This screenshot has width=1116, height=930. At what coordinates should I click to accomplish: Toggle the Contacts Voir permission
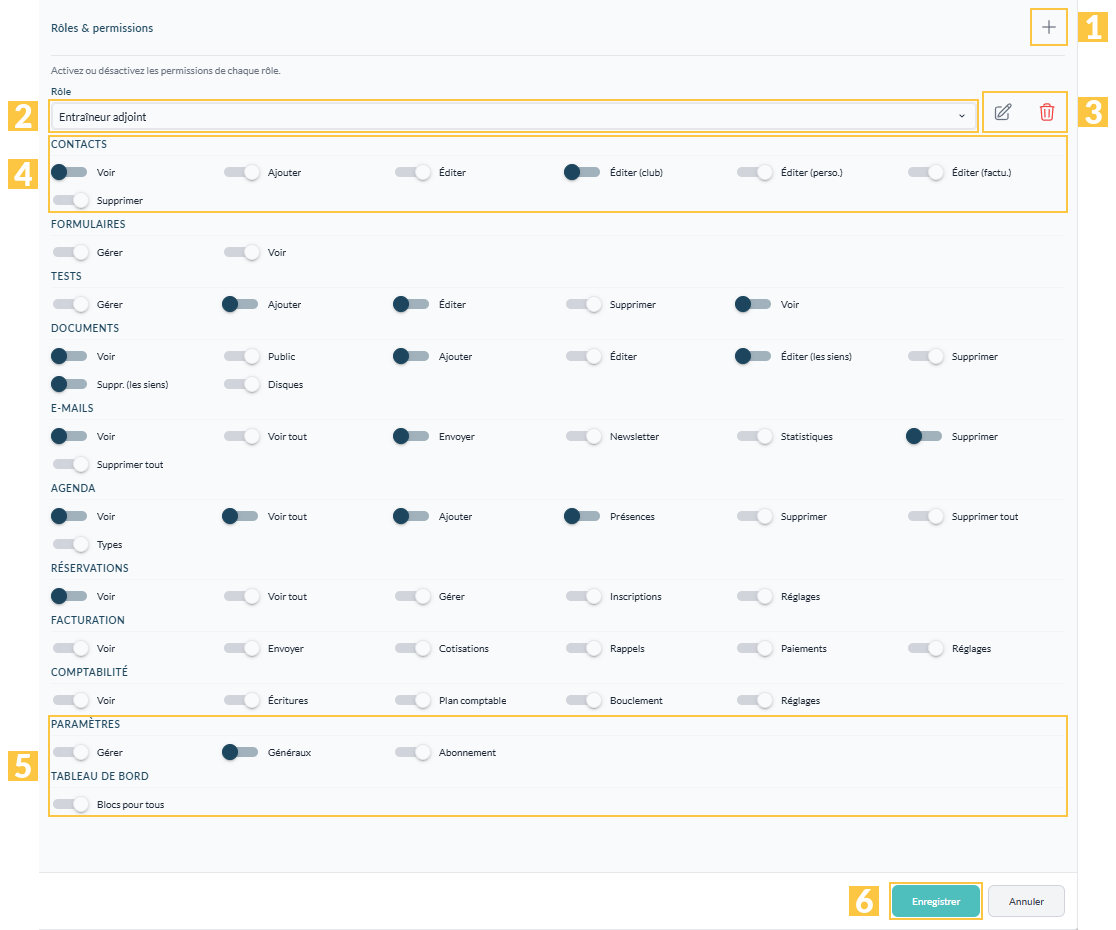(x=70, y=172)
